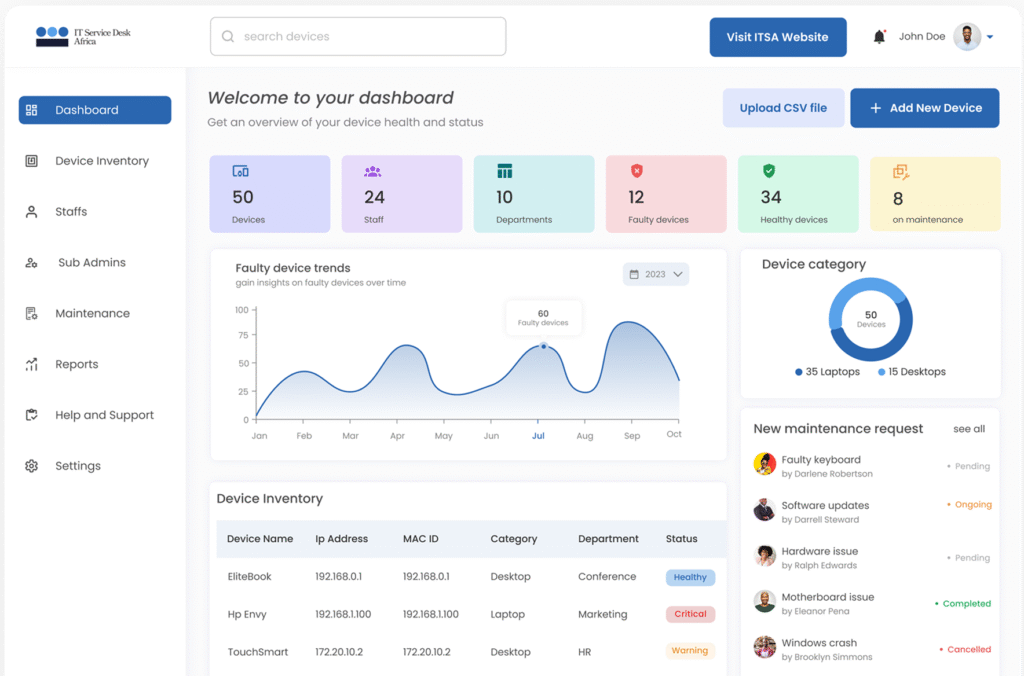Click the Upload CSV file button
The image size is (1024, 676).
pos(783,108)
